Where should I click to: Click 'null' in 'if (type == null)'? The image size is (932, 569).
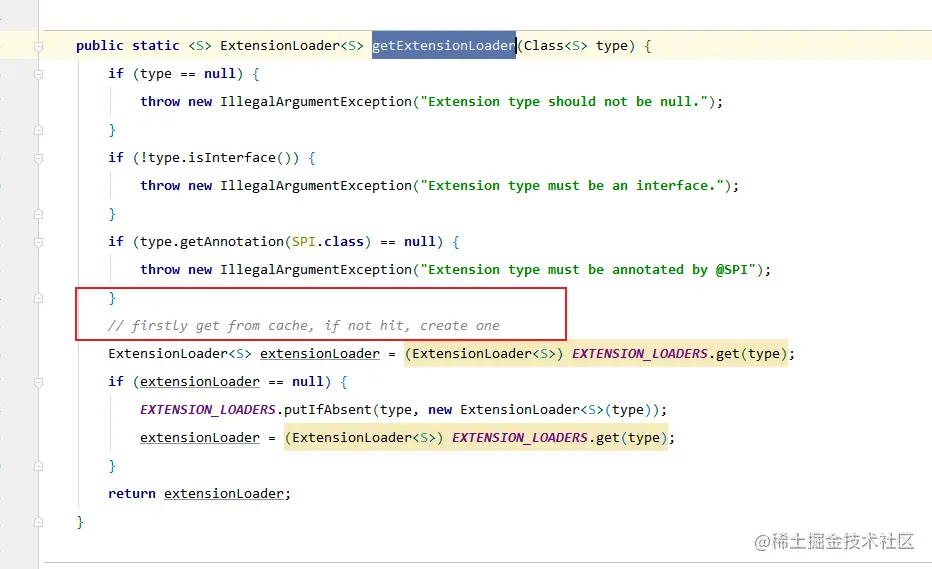tap(220, 74)
